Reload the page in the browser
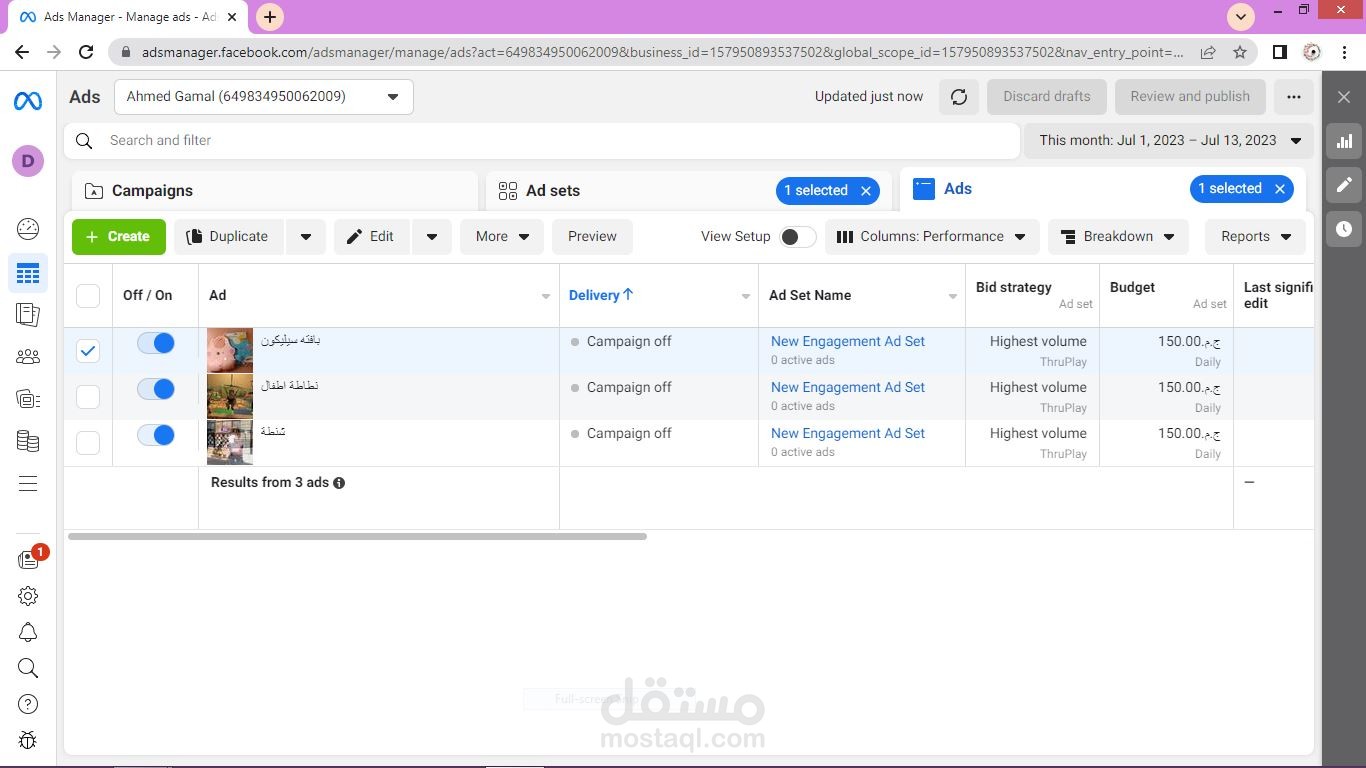The height and width of the screenshot is (768, 1366). 86,52
